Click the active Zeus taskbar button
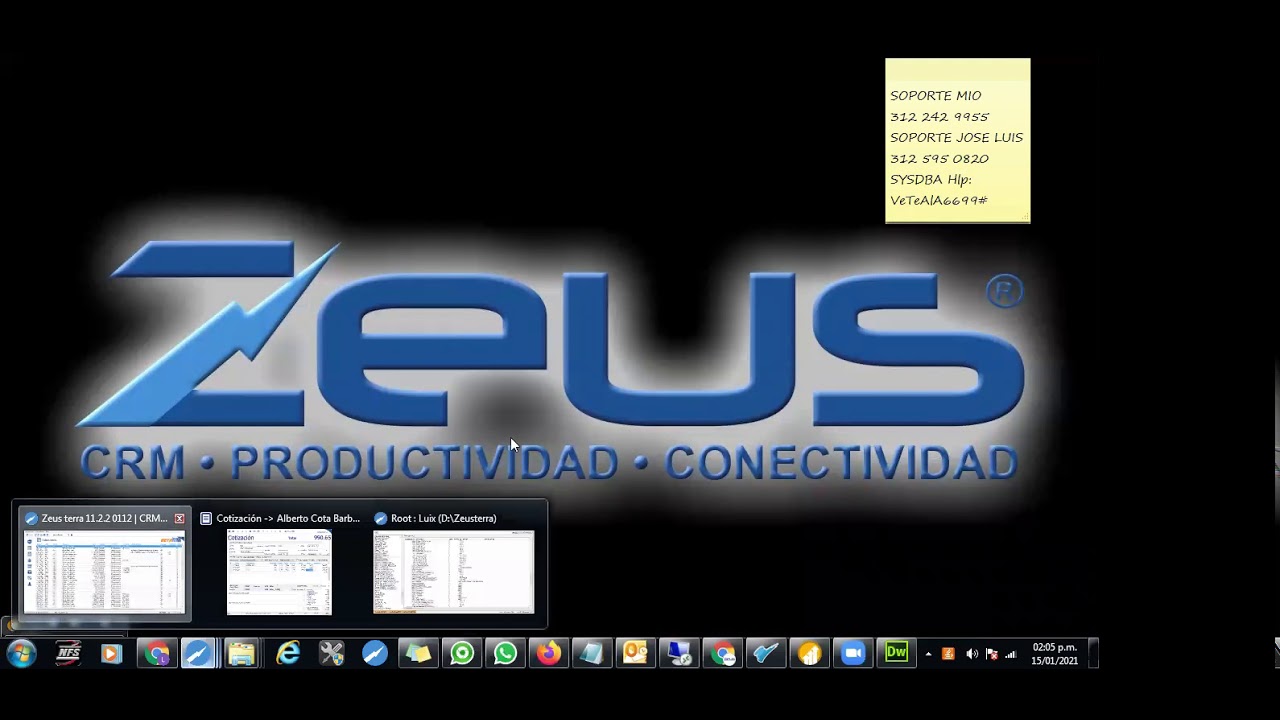 (199, 654)
